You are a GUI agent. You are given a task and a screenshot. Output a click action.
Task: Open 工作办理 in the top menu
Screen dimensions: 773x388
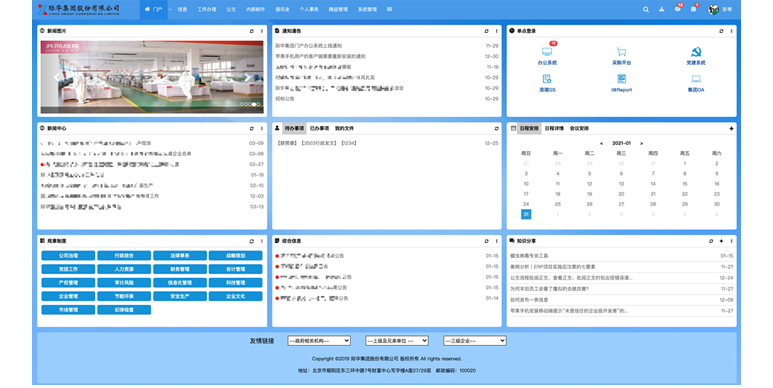[207, 9]
